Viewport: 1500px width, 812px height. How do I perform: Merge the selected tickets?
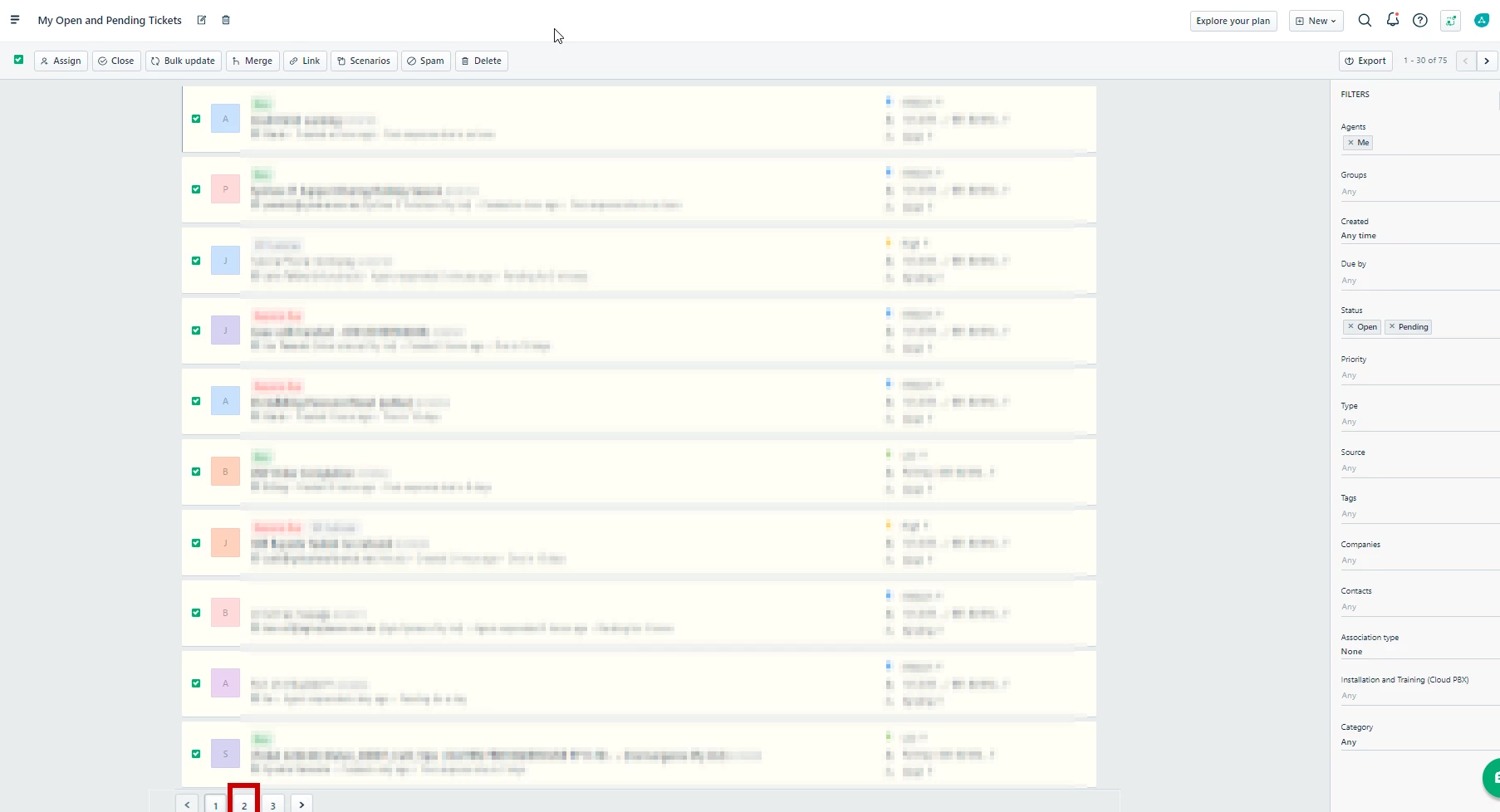pos(252,61)
